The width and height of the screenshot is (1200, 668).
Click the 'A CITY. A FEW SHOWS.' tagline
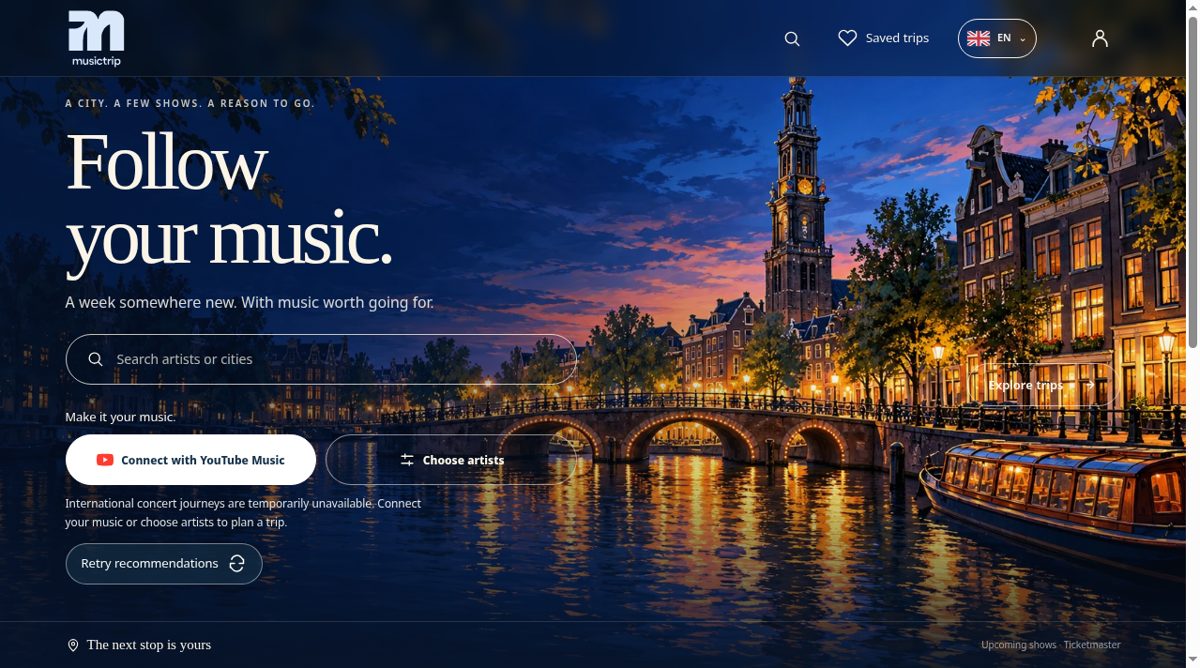190,103
